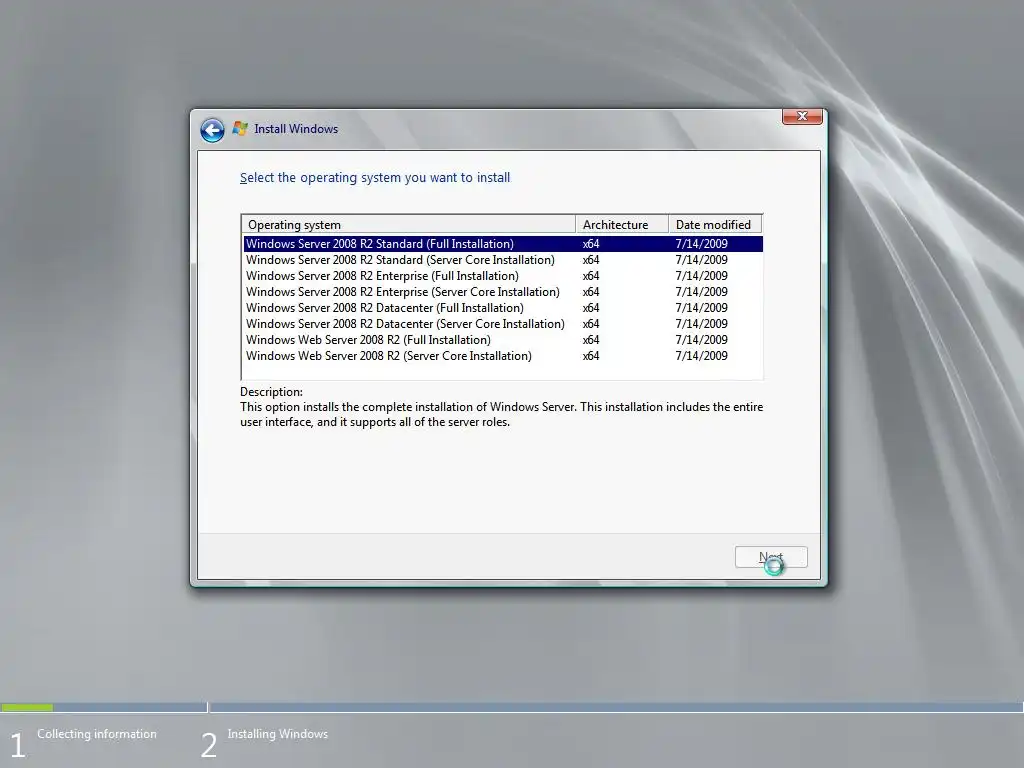Click the description text about complete installation
The image size is (1024, 768).
[501, 414]
